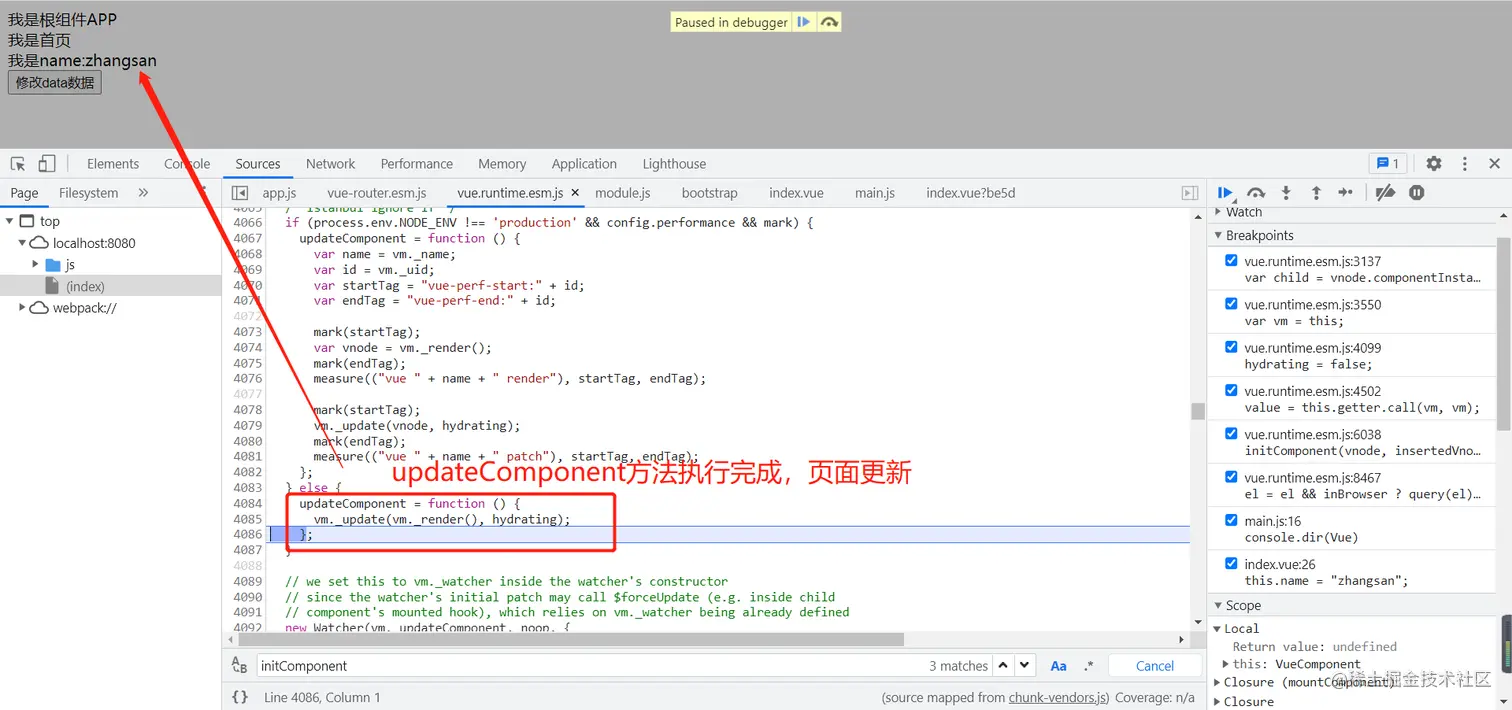Uncheck breakpoint vue.runtime.esm.js:4502
Screen dimensions: 1512x710
pos(1231,391)
